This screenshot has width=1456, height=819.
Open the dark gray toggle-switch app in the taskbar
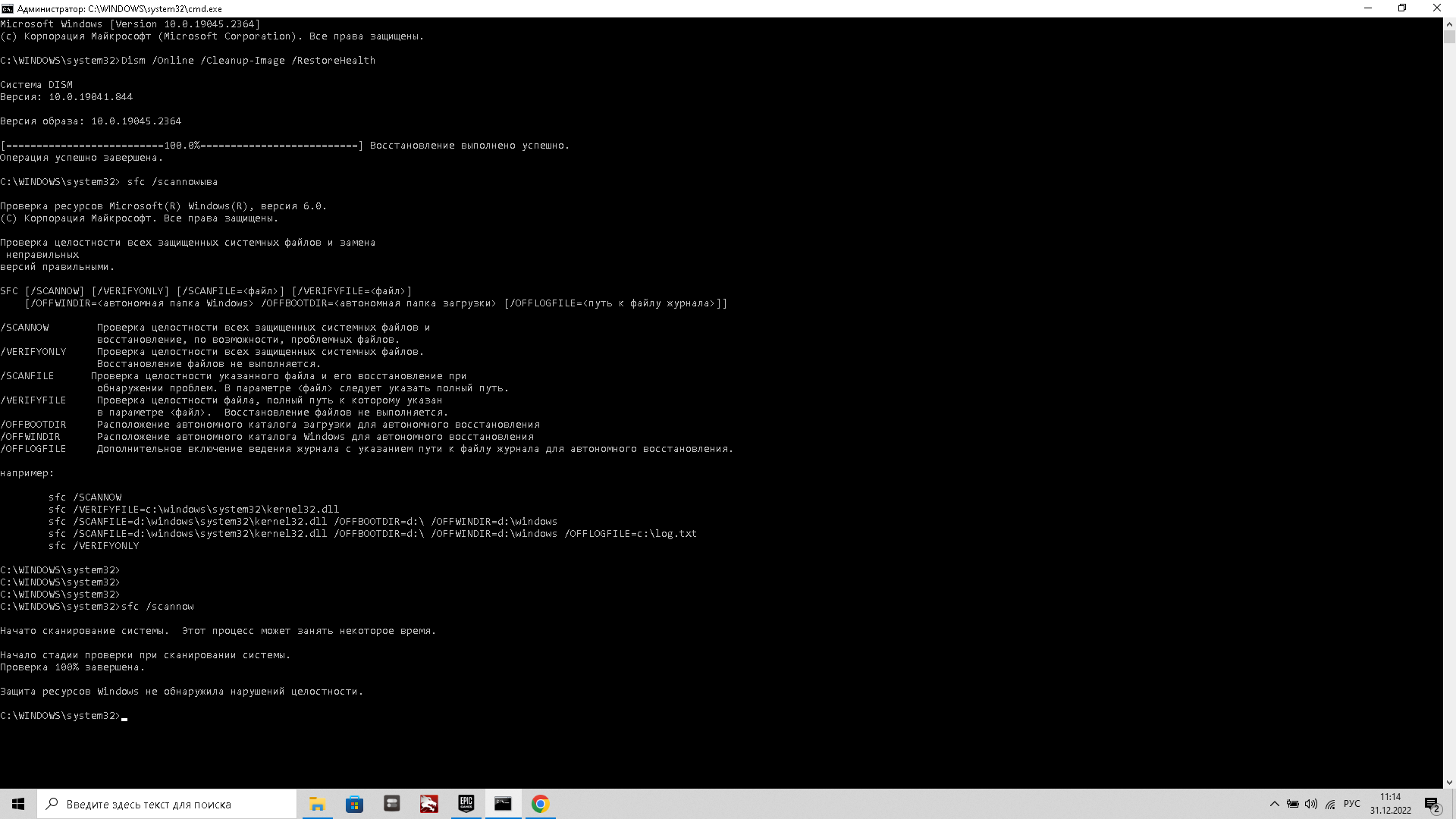point(391,804)
